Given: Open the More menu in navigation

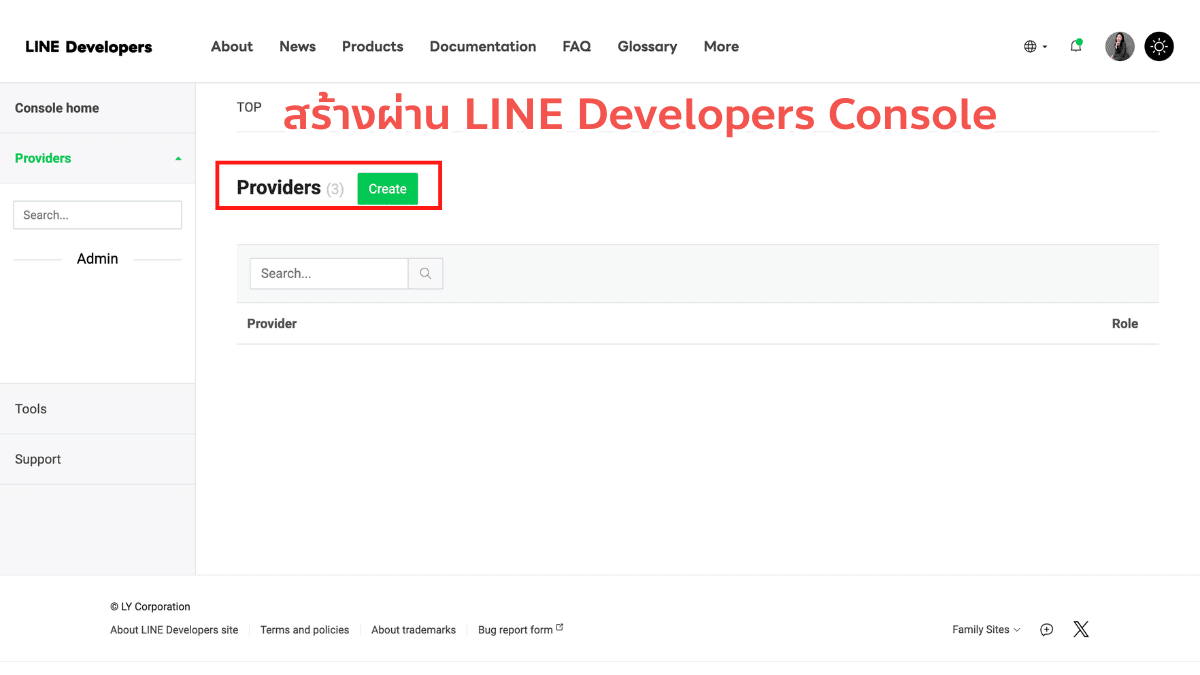Looking at the screenshot, I should coord(721,46).
